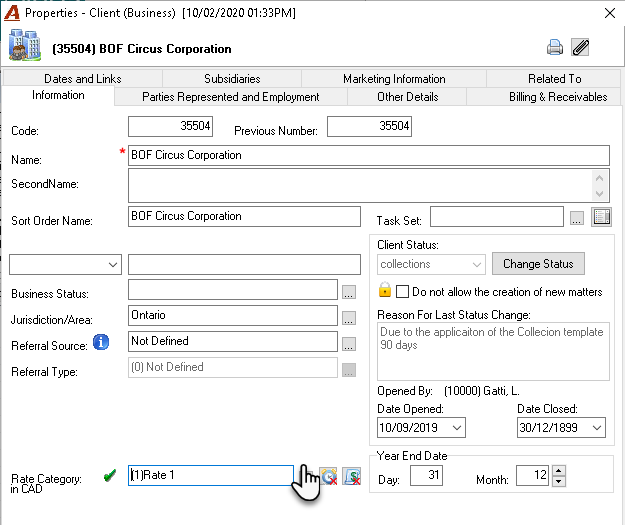Screen dimensions: 625x525
Task: Open the Client Status 'collections' dropdown
Action: (476, 264)
